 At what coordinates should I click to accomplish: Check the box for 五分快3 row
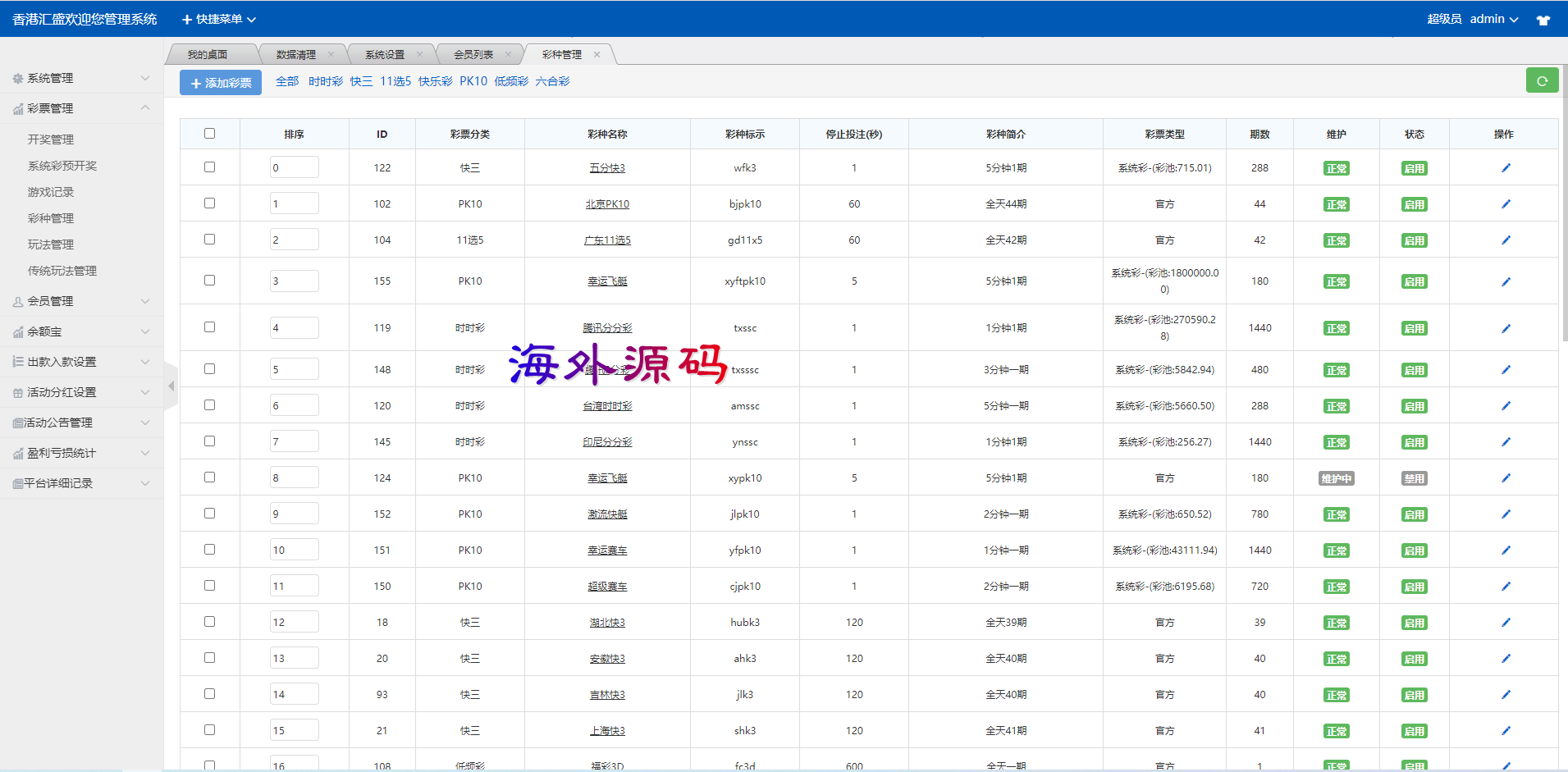[209, 167]
